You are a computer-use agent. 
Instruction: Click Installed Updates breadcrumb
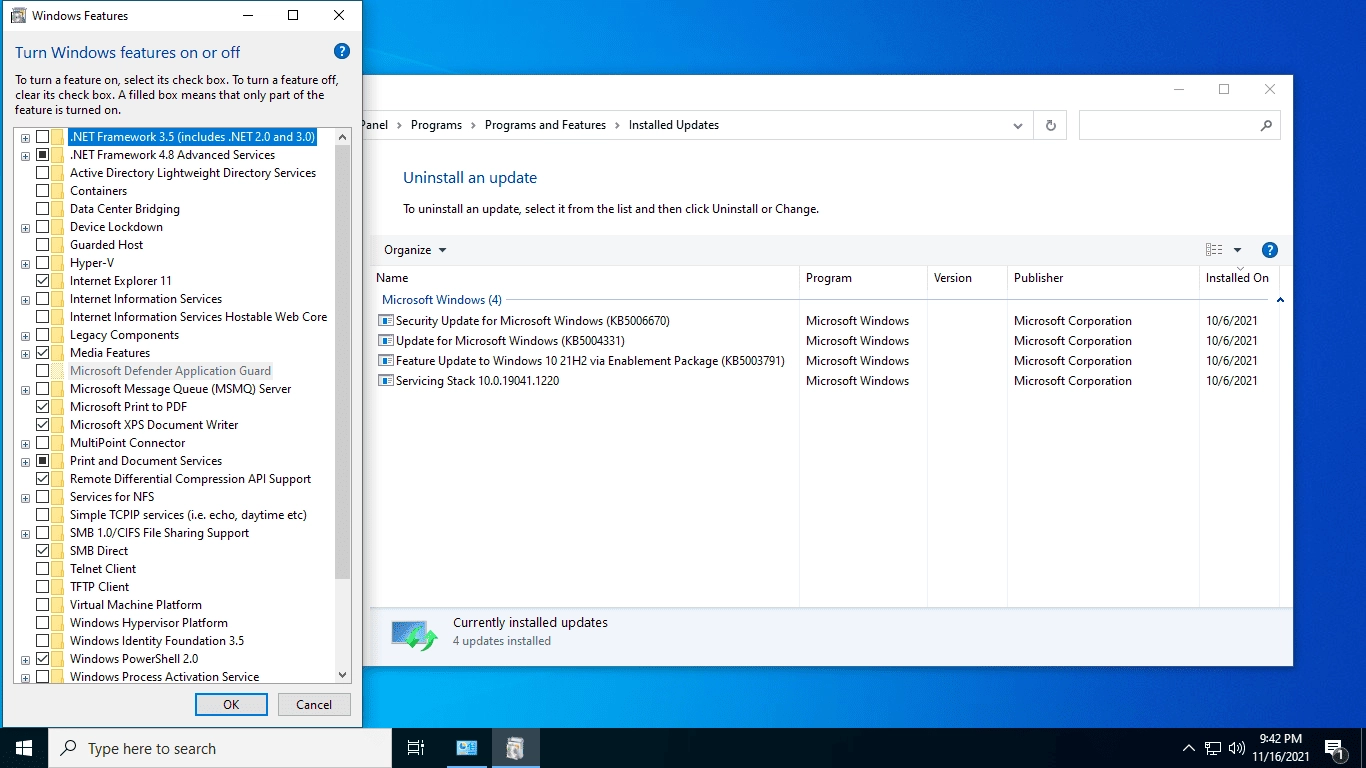tap(674, 125)
